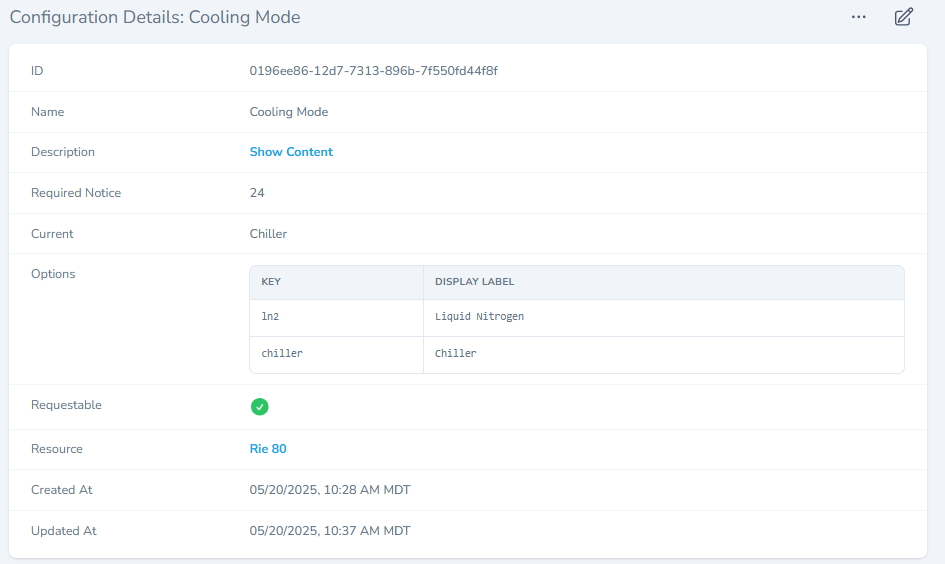
Task: Select the ln2 key cell
Action: (x=271, y=317)
